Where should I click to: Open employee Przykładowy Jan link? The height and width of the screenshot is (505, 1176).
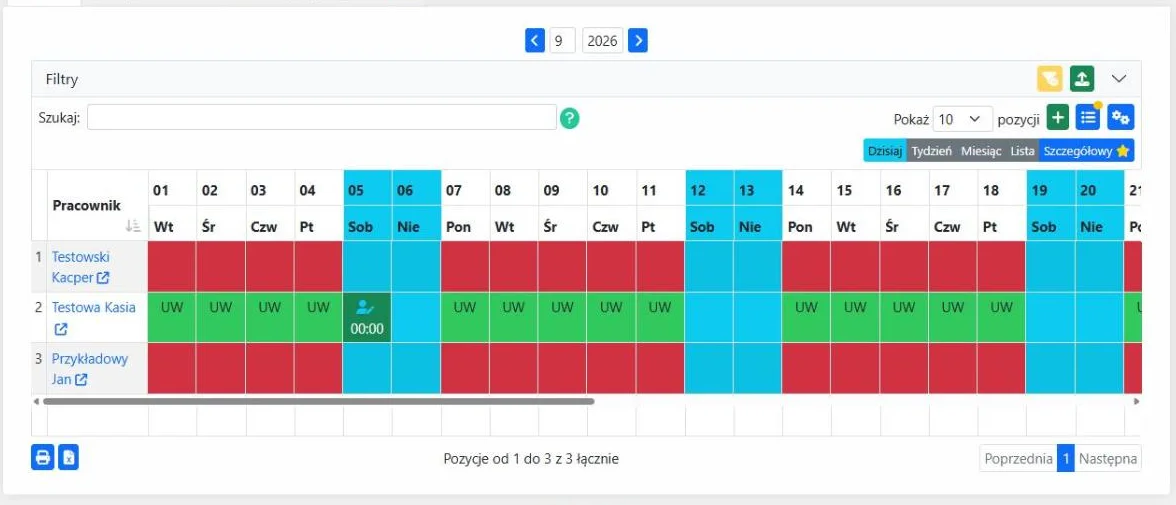click(90, 368)
